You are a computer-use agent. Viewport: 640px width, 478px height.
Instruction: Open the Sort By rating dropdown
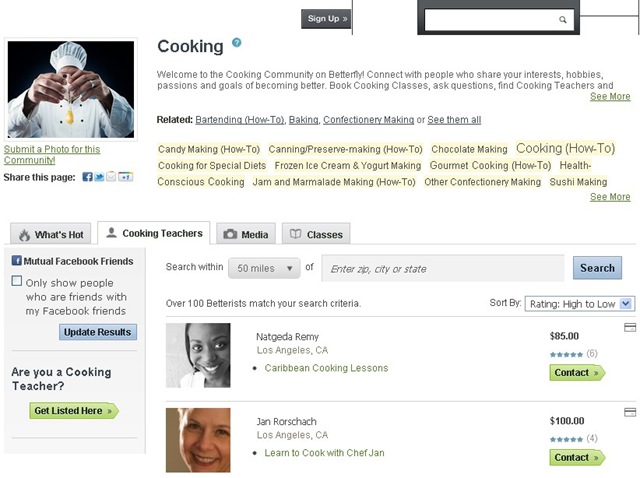(x=580, y=304)
